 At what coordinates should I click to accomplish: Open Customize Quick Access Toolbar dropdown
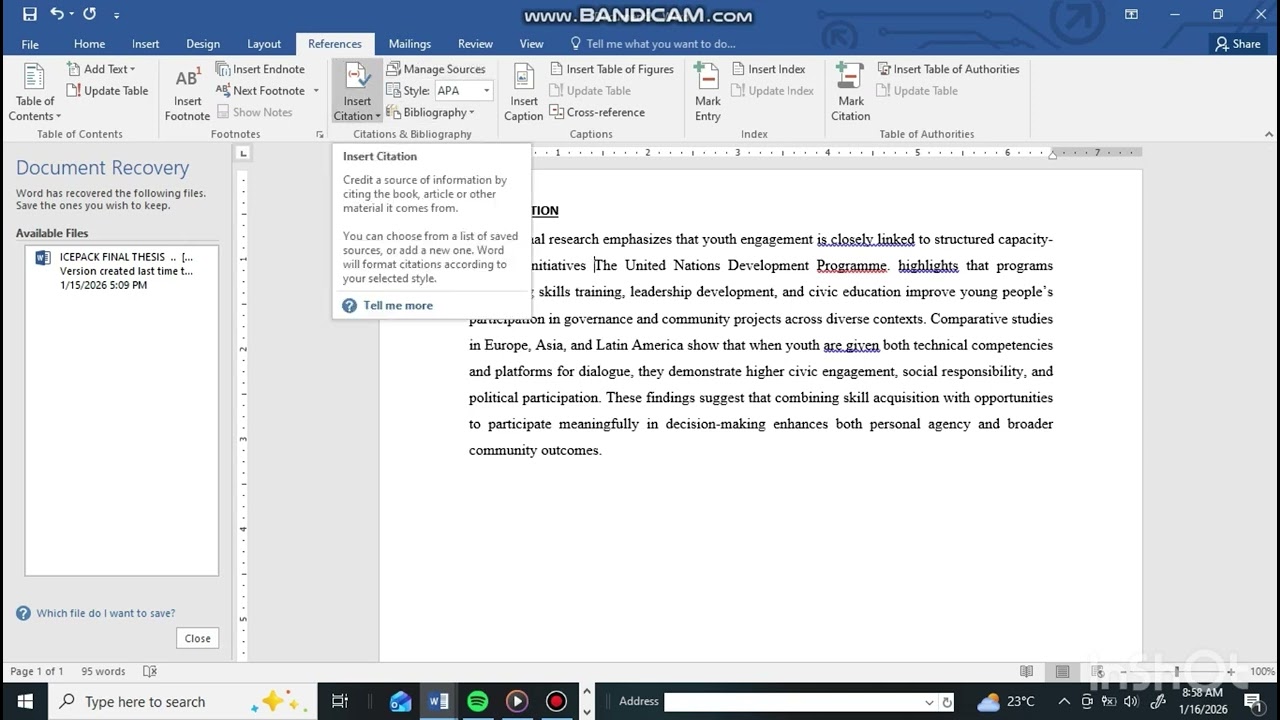tap(117, 15)
